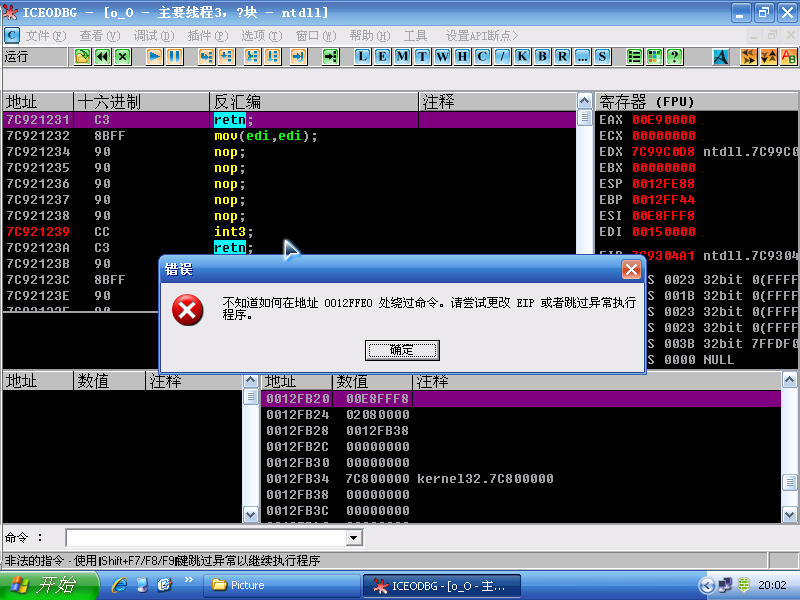
Task: Click the trace over icon
Action: click(x=272, y=57)
